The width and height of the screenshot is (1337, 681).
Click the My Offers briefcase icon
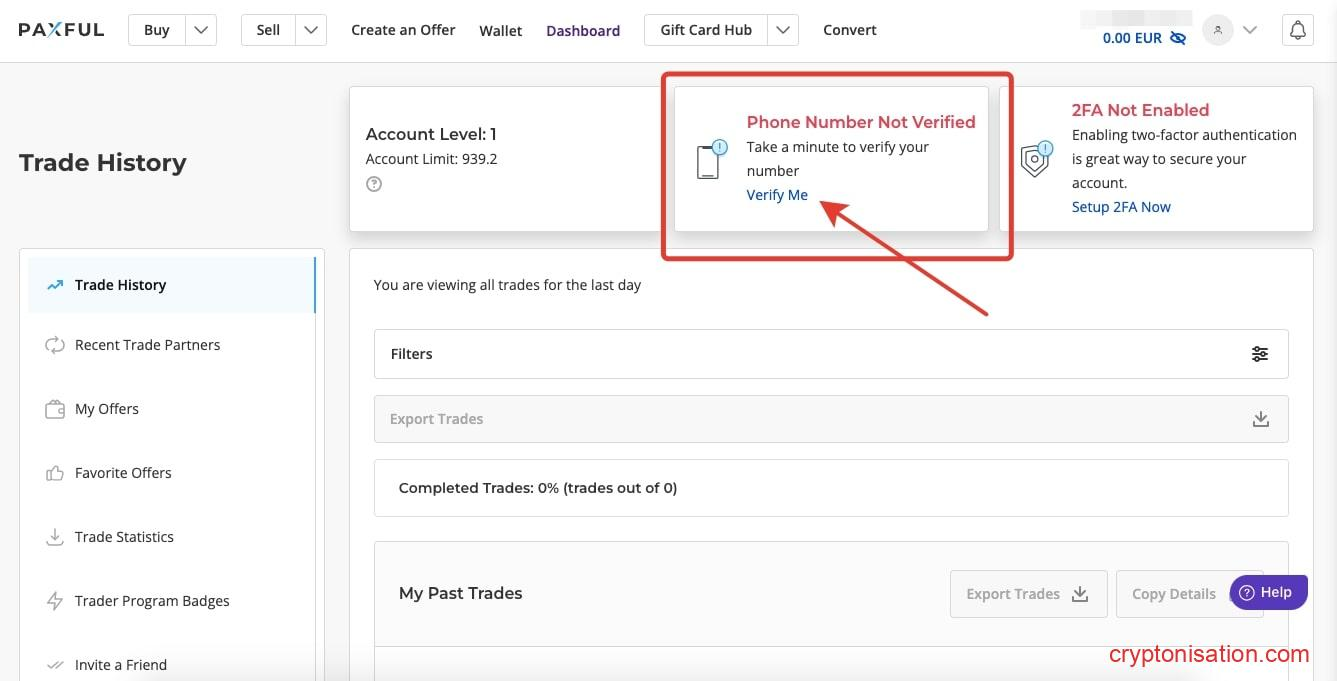(x=55, y=409)
